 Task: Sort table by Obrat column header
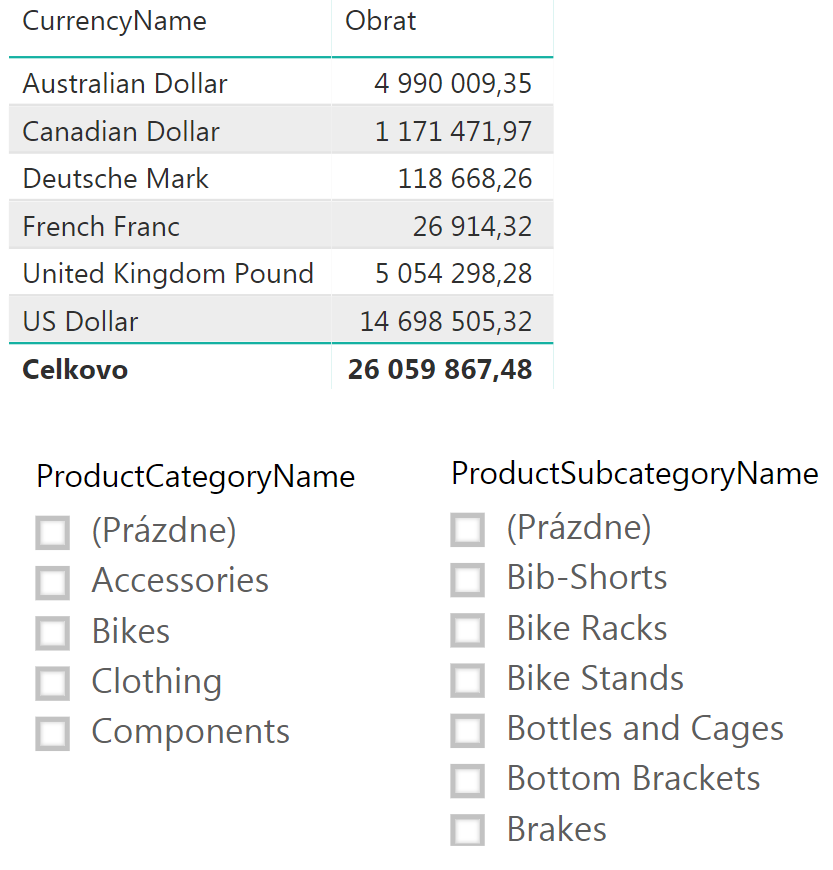(x=380, y=21)
